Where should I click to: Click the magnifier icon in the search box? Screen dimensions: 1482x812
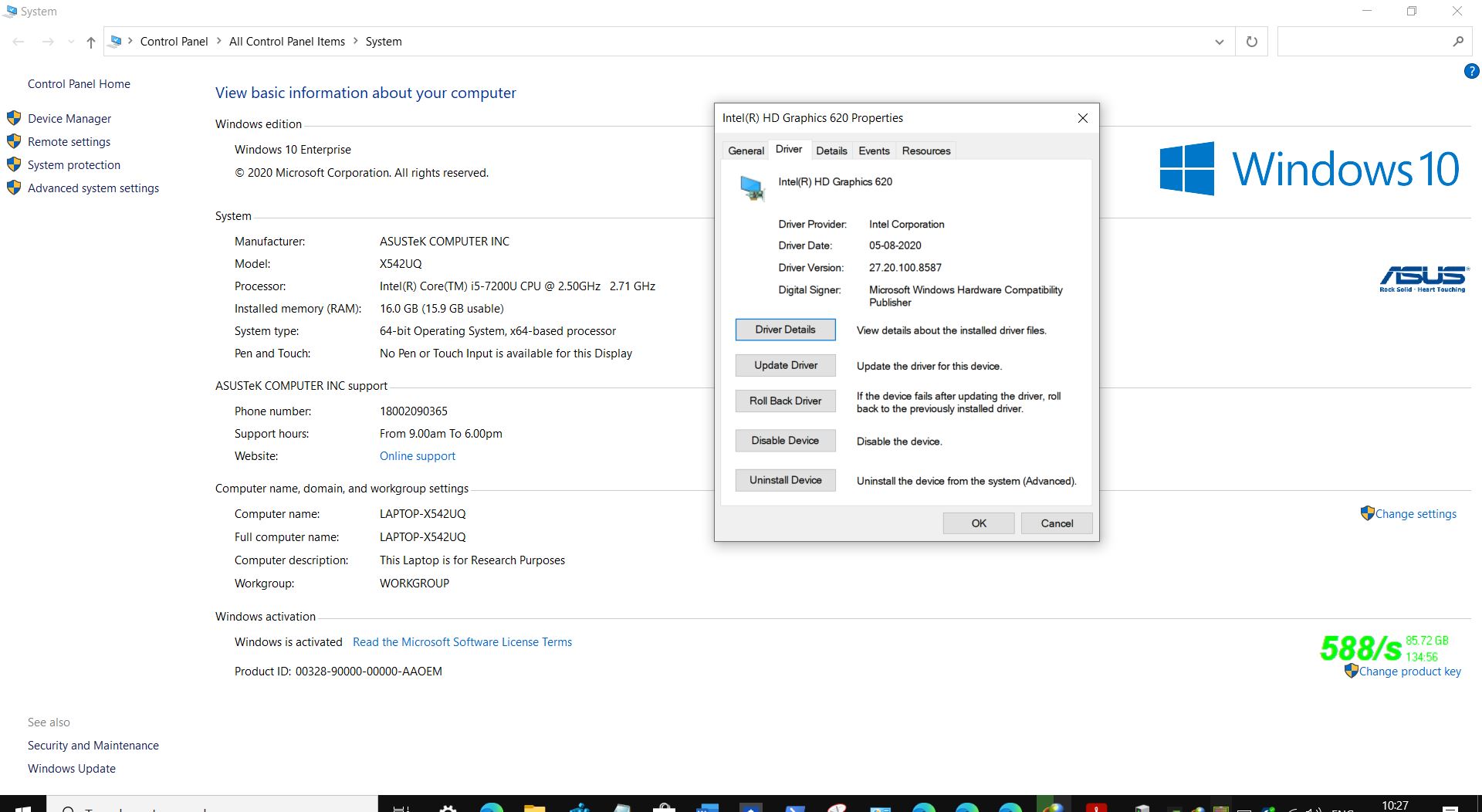coord(1457,42)
